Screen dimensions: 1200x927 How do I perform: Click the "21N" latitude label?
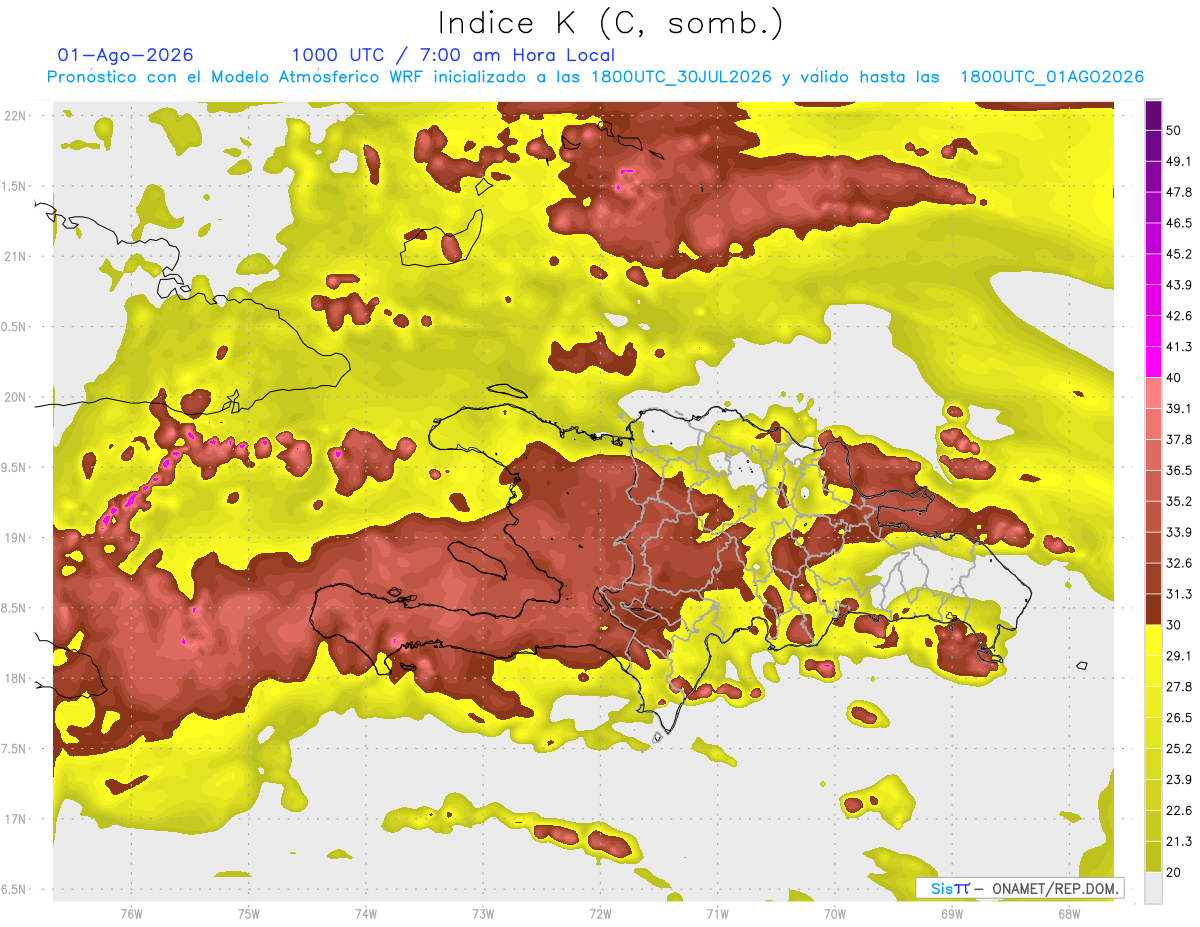tap(17, 256)
